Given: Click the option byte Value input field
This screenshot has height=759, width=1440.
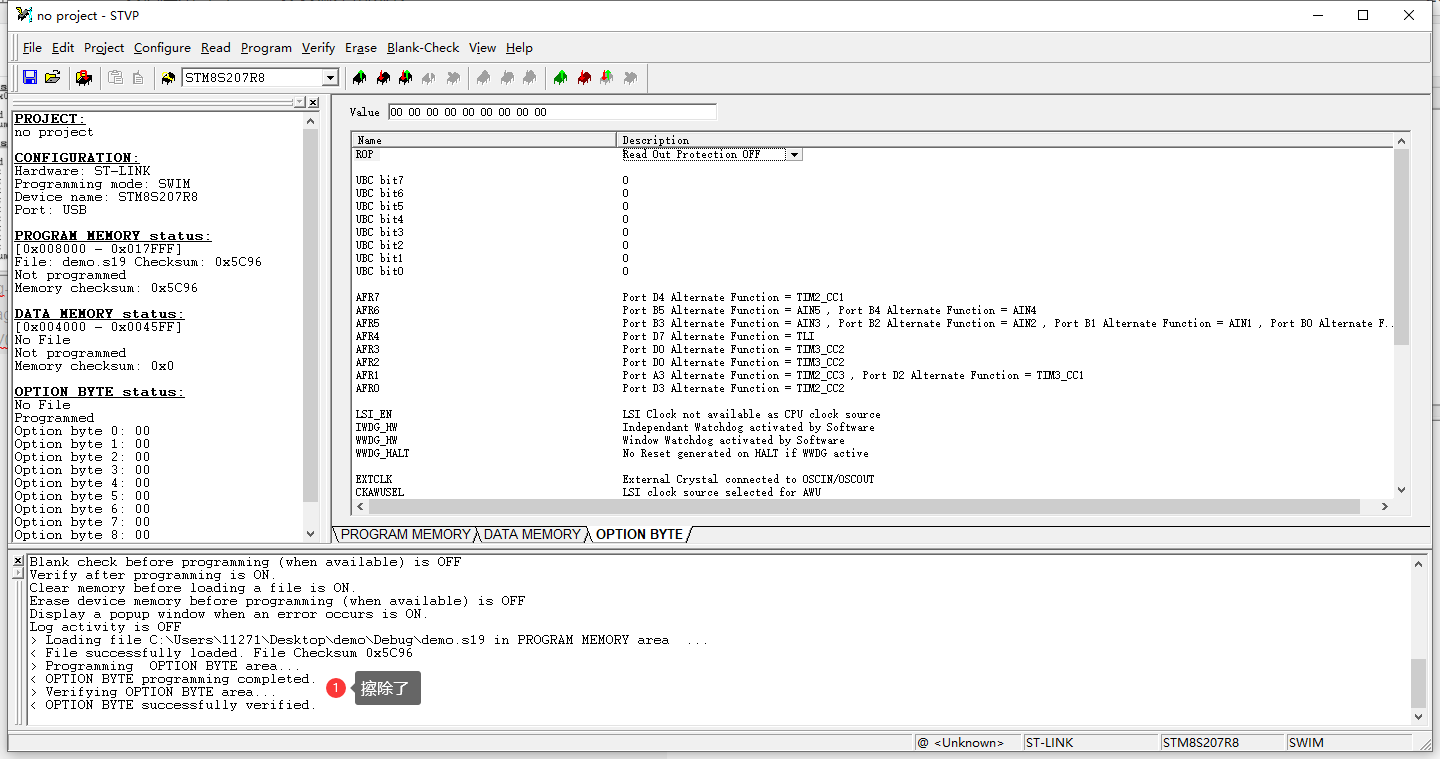Looking at the screenshot, I should pos(552,112).
